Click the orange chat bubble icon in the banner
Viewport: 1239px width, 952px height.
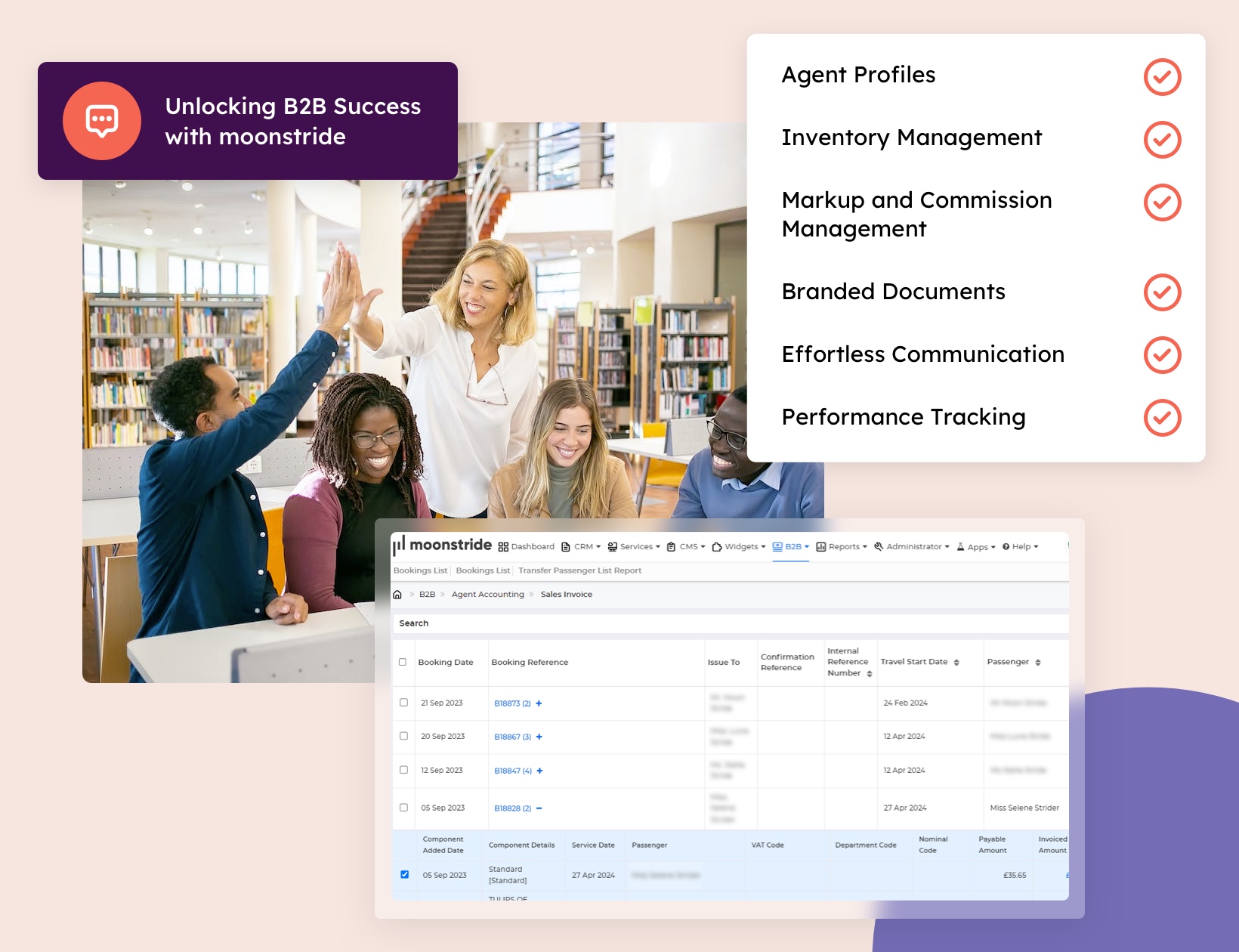click(x=102, y=121)
